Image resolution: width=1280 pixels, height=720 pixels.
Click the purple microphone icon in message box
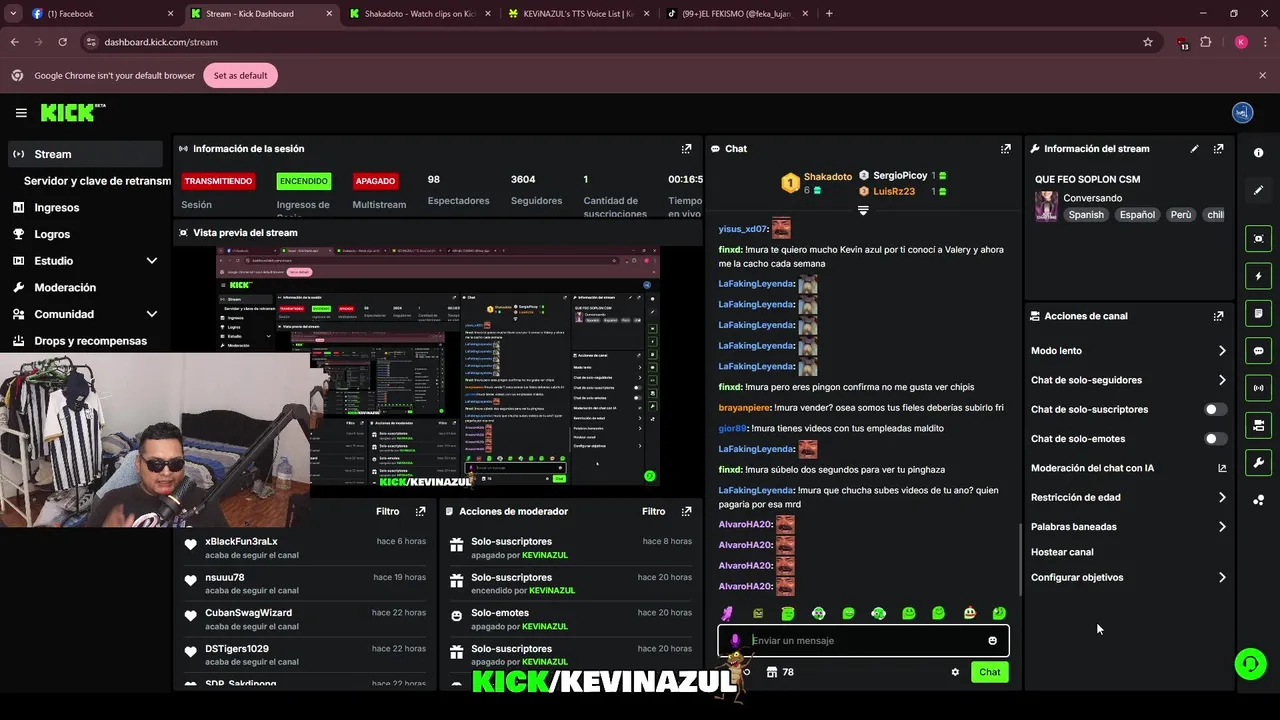735,641
